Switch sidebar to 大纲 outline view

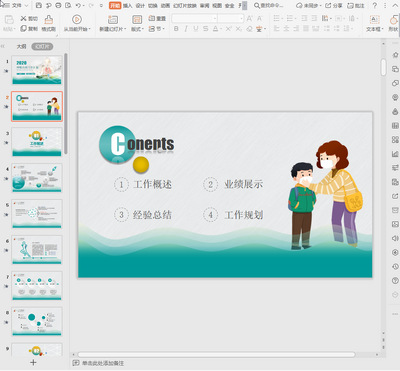[x=21, y=47]
